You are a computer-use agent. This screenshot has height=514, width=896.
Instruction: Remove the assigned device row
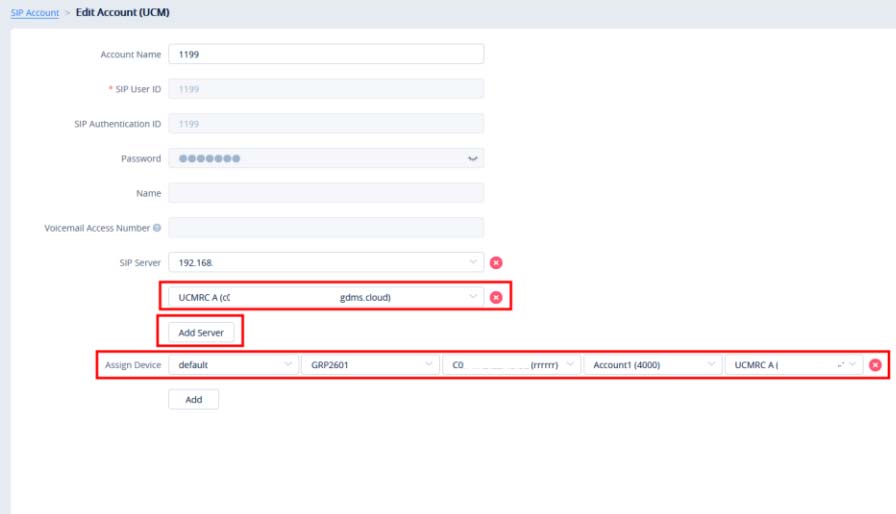click(x=875, y=365)
